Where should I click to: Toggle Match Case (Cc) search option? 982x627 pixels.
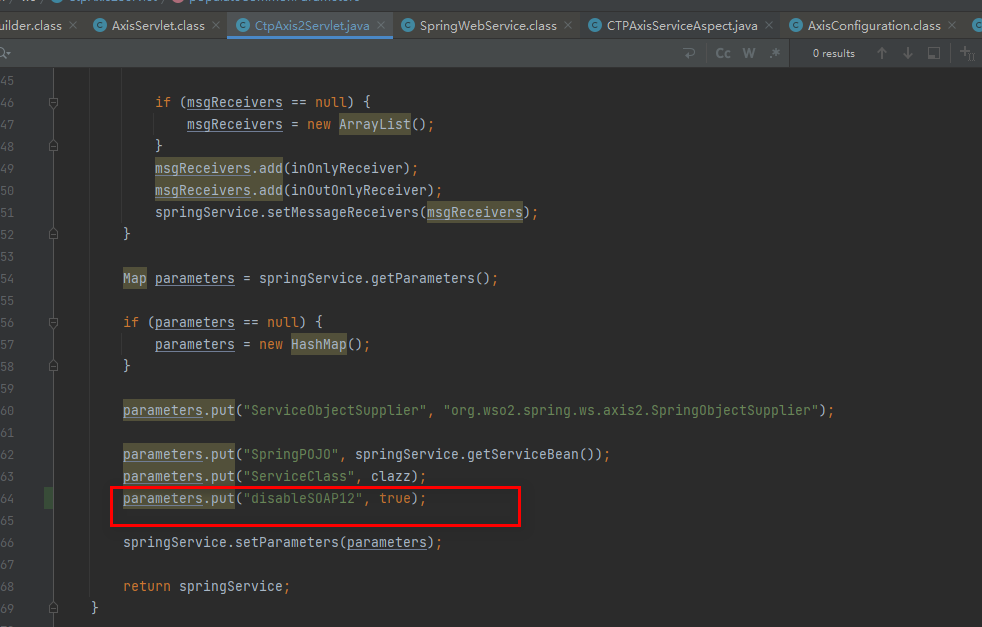click(x=723, y=53)
